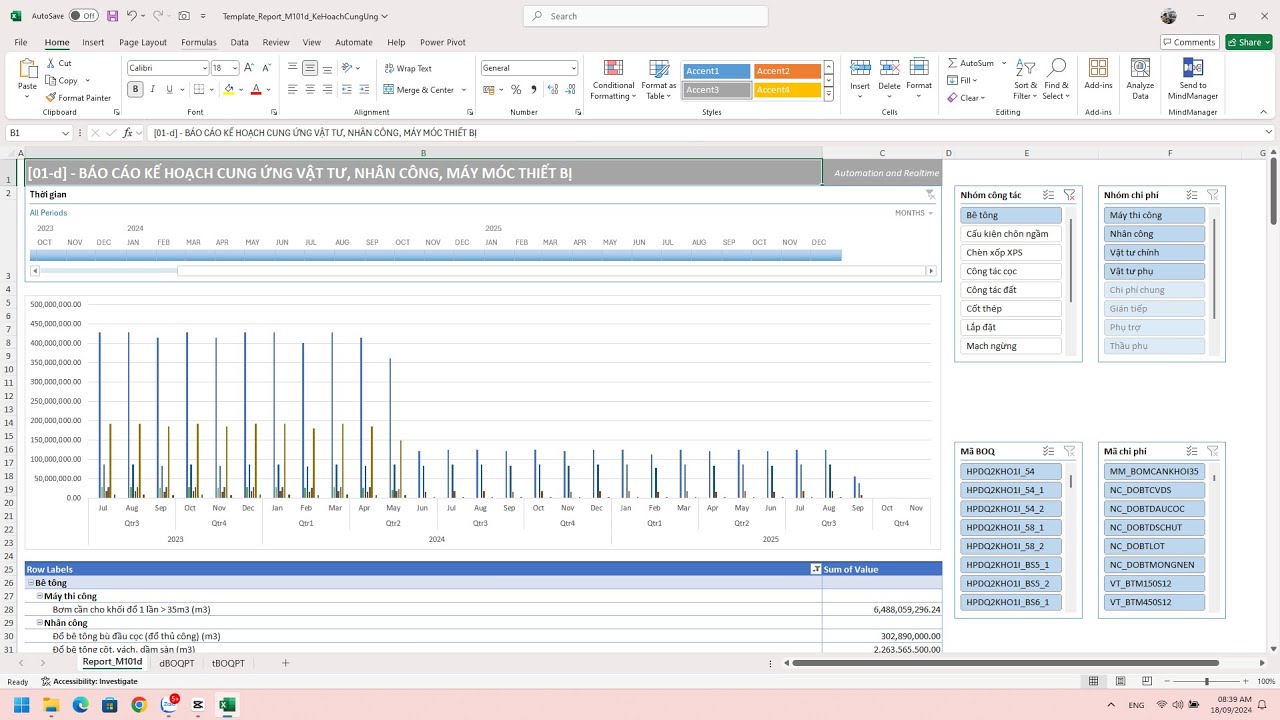Clear the Thời gian timeline filter
Image resolution: width=1280 pixels, height=720 pixels.
[x=930, y=194]
